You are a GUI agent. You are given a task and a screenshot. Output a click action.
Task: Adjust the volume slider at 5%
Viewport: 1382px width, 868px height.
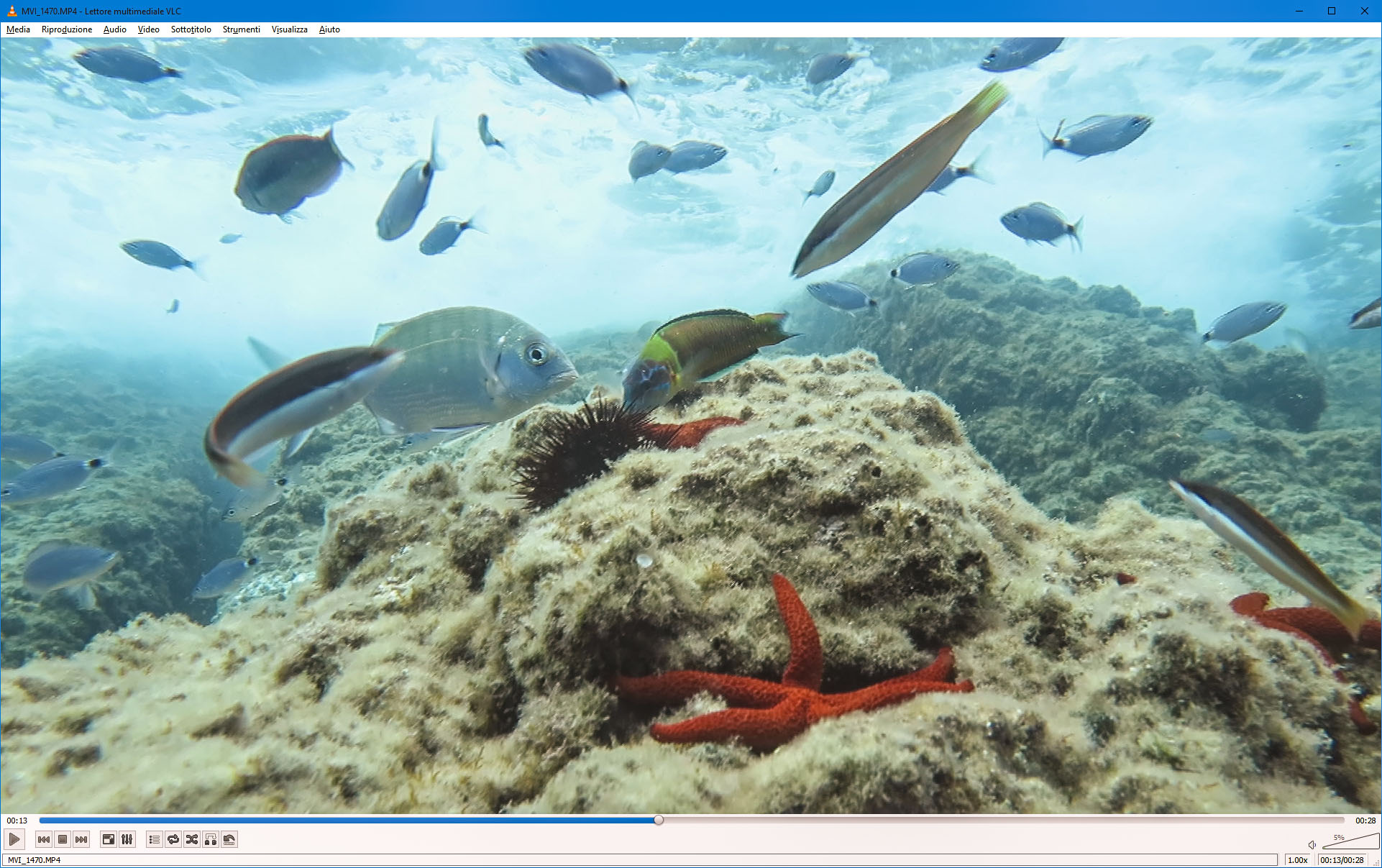click(x=1351, y=841)
